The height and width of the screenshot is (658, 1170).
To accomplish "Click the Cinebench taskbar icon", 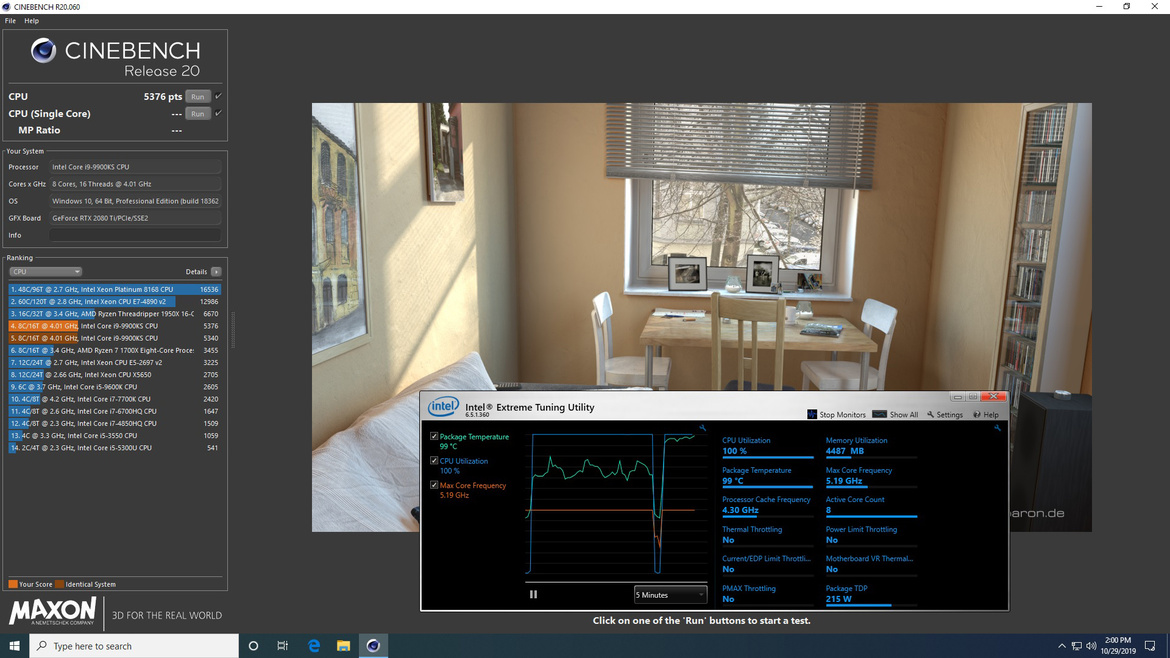I will [x=373, y=646].
